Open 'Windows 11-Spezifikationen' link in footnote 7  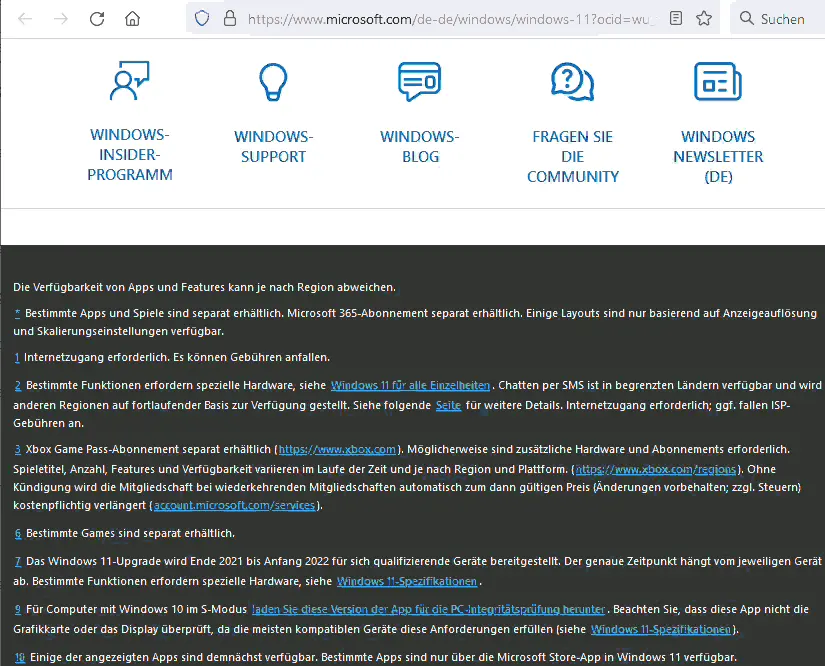tap(408, 582)
